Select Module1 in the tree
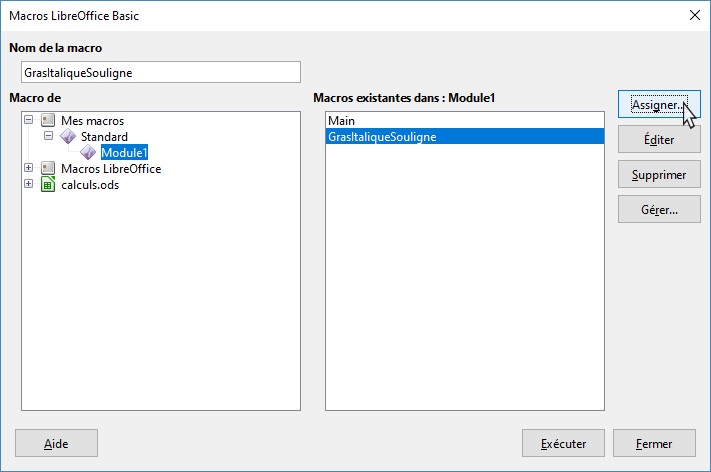 pos(124,153)
